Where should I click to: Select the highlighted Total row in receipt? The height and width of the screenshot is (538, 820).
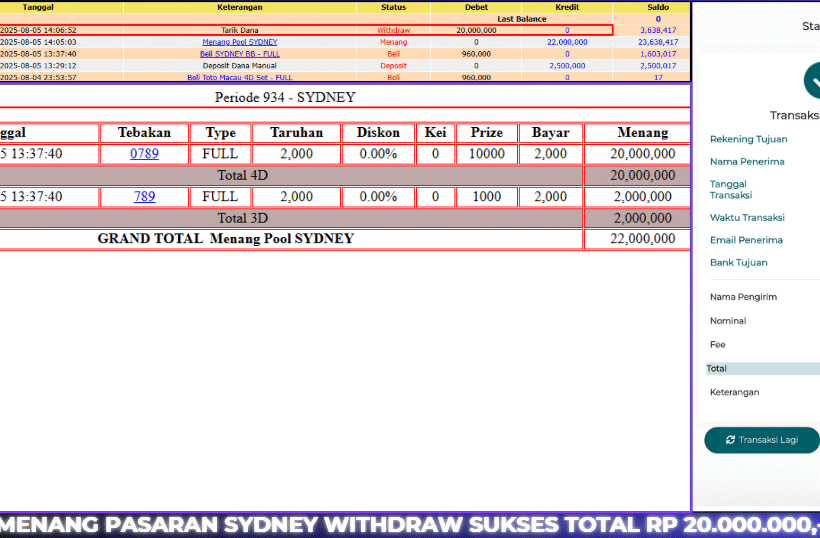(760, 368)
